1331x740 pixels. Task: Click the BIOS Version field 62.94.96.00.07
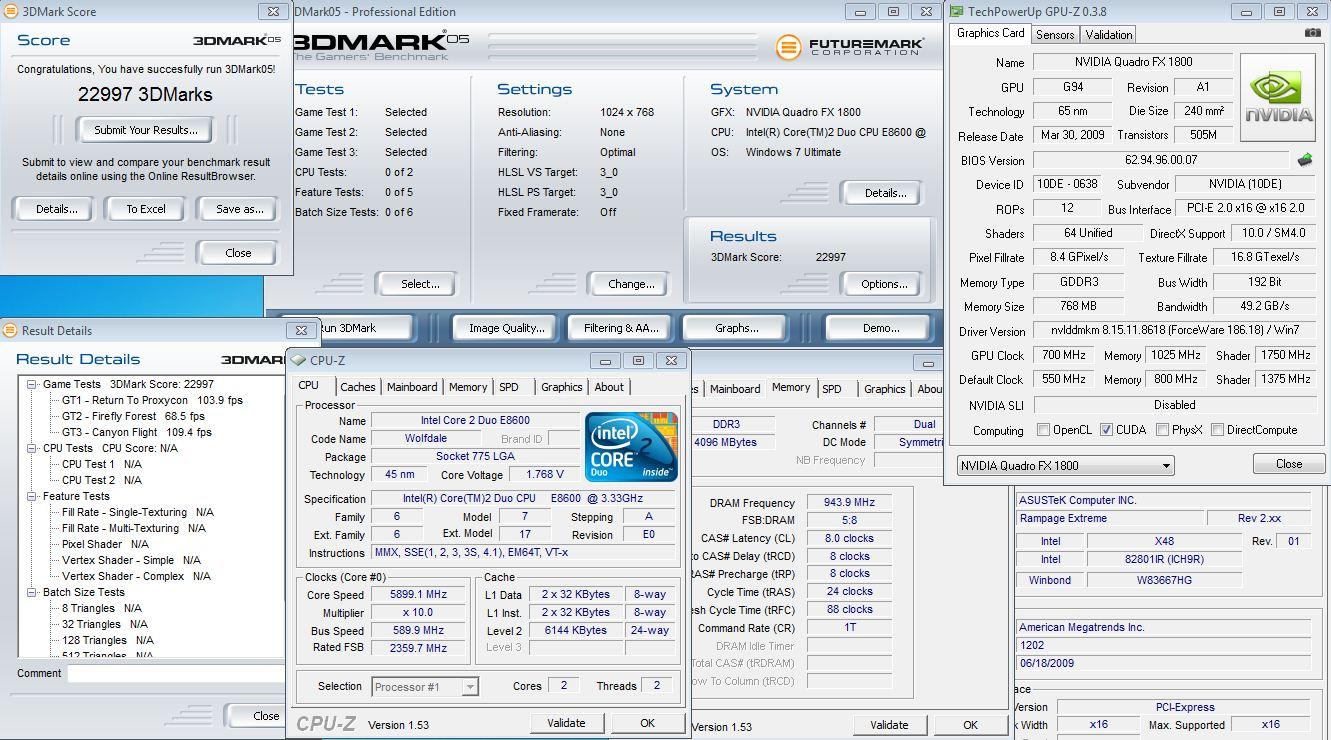[1161, 160]
